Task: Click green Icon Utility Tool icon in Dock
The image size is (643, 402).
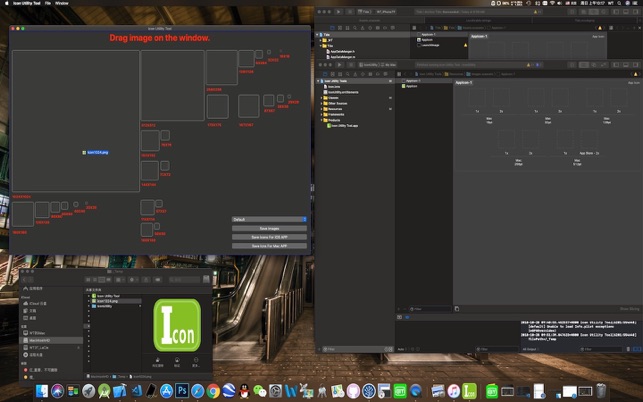Action: [468, 391]
